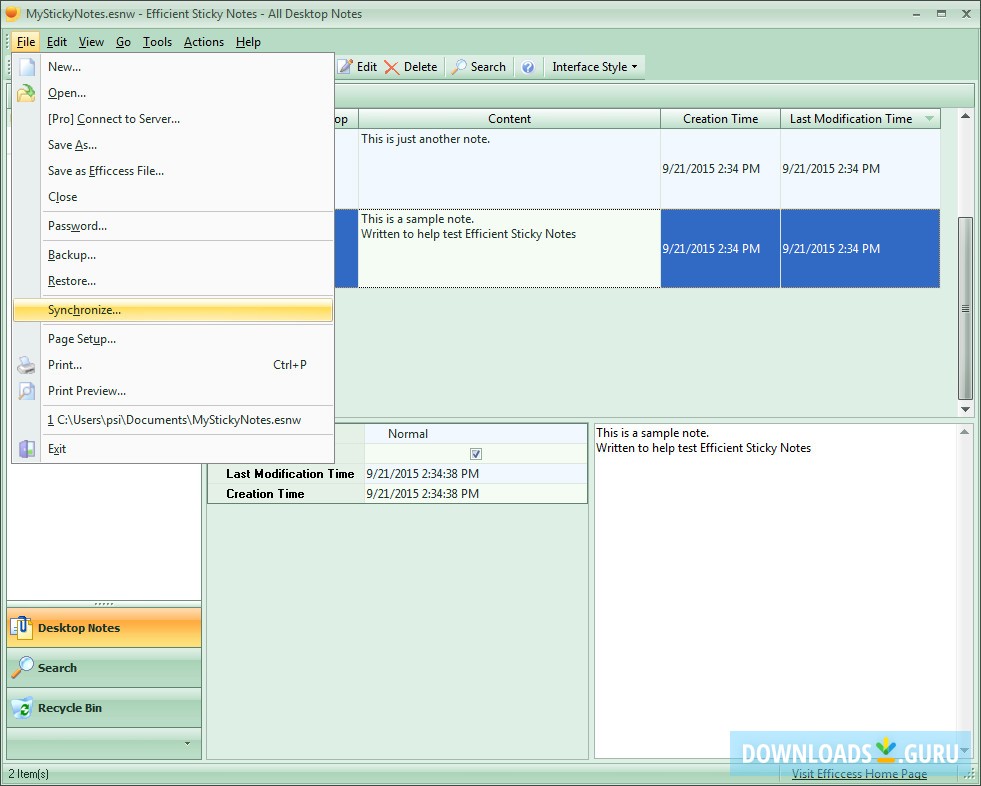The height and width of the screenshot is (786, 981).
Task: Click the Edit pencil icon in toolbar
Action: tap(345, 67)
